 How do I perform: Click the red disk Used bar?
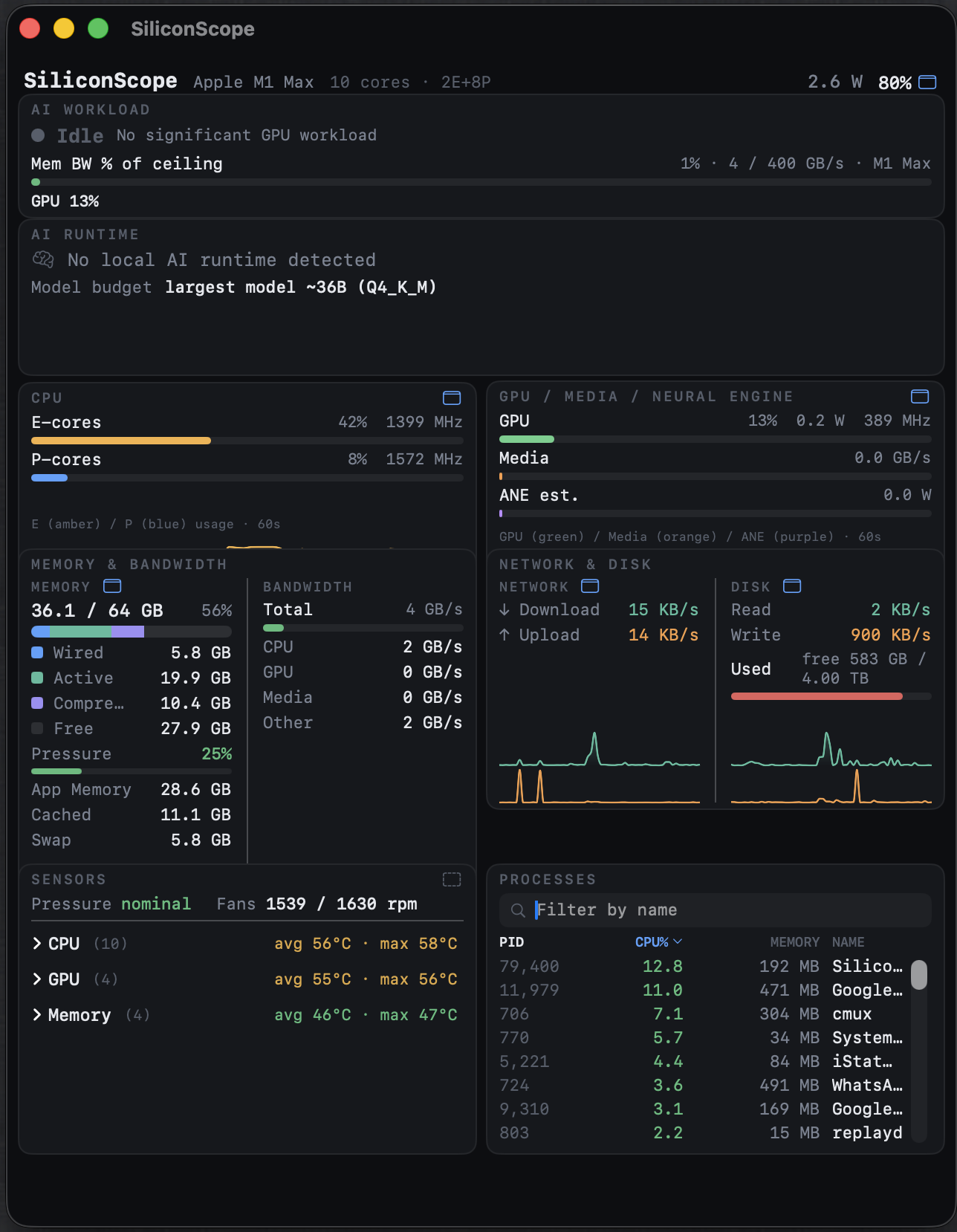pos(817,696)
